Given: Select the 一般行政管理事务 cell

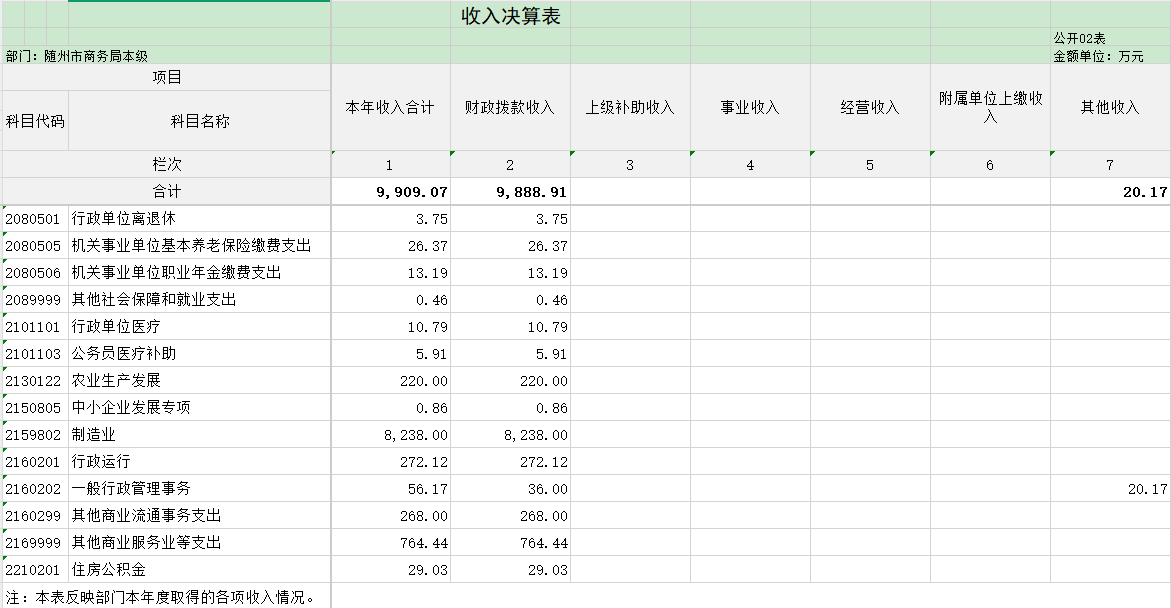Looking at the screenshot, I should [199, 488].
